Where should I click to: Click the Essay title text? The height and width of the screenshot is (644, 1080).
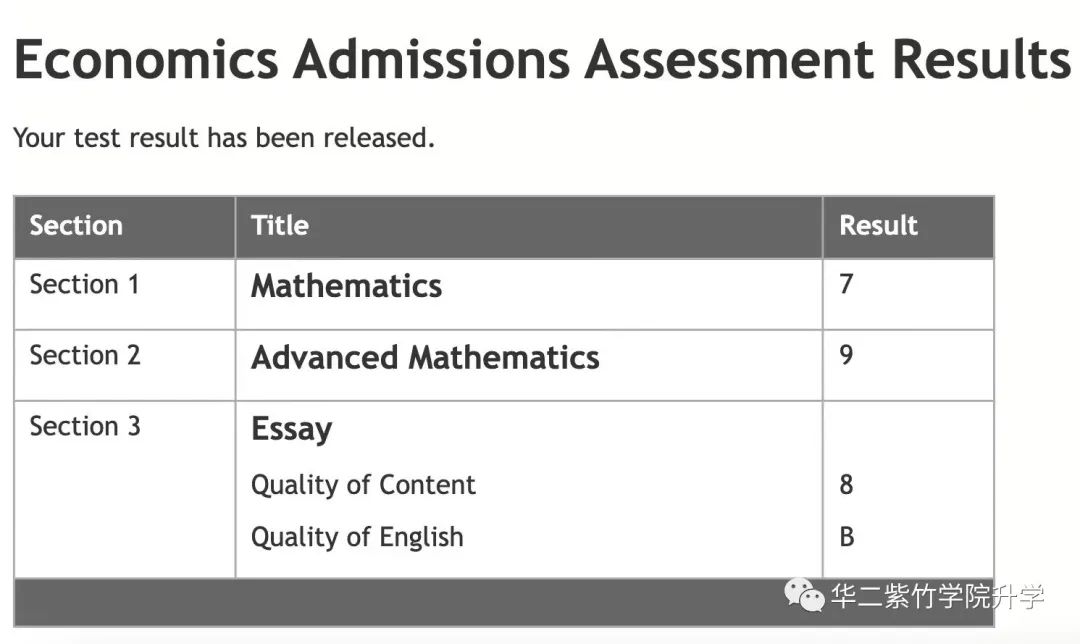pyautogui.click(x=292, y=429)
